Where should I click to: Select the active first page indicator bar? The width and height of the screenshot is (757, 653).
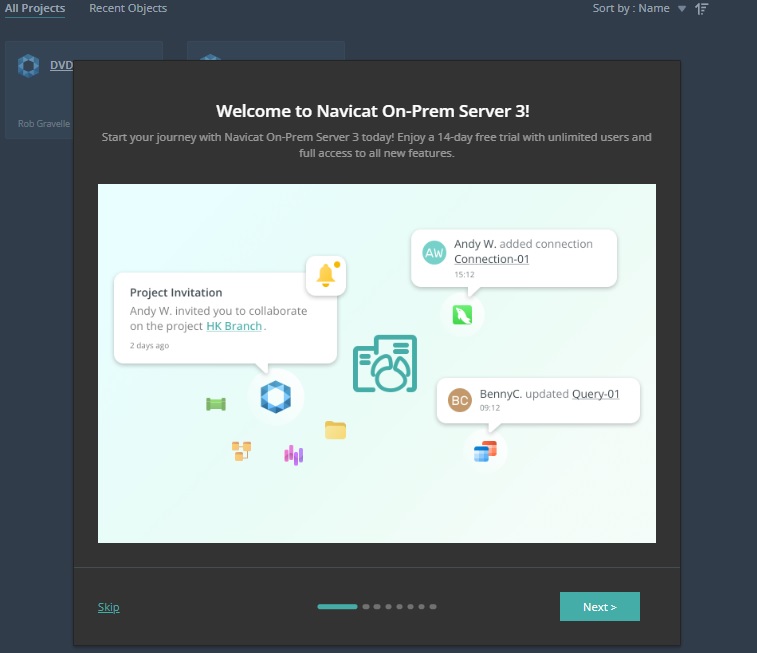337,606
